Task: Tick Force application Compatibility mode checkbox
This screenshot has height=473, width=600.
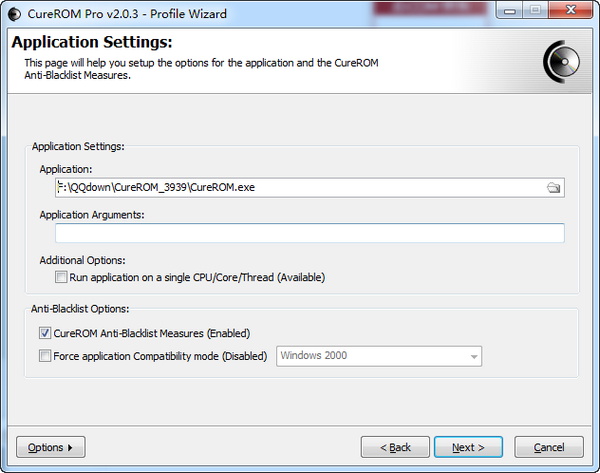Action: pos(45,356)
